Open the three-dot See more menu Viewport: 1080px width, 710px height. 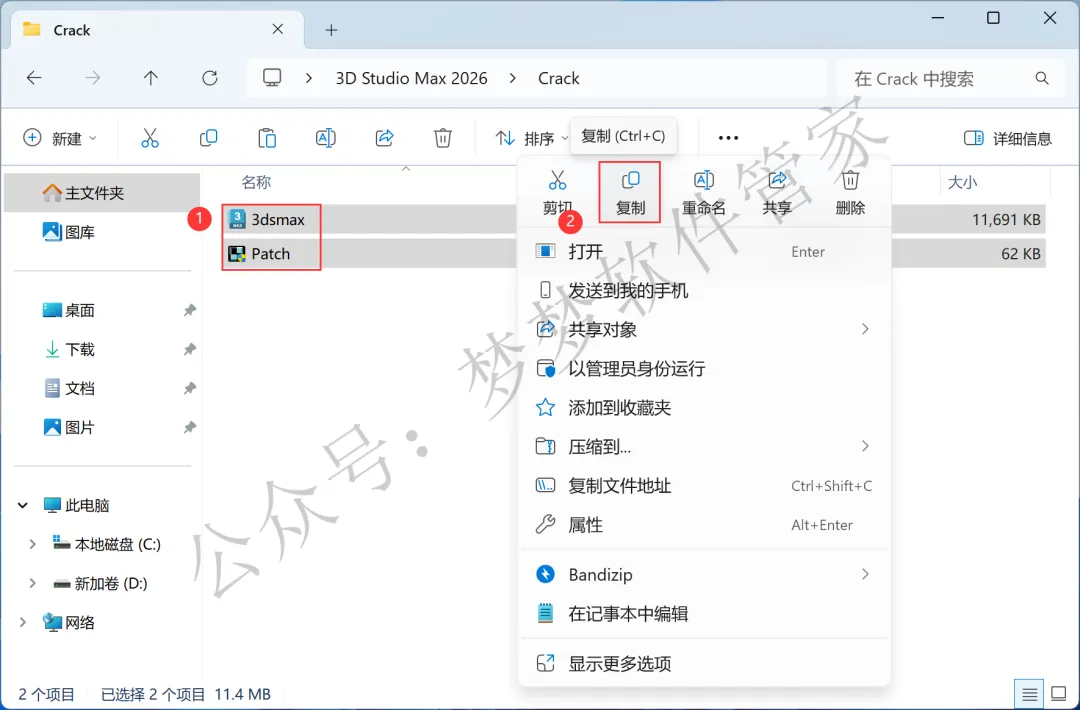click(728, 138)
